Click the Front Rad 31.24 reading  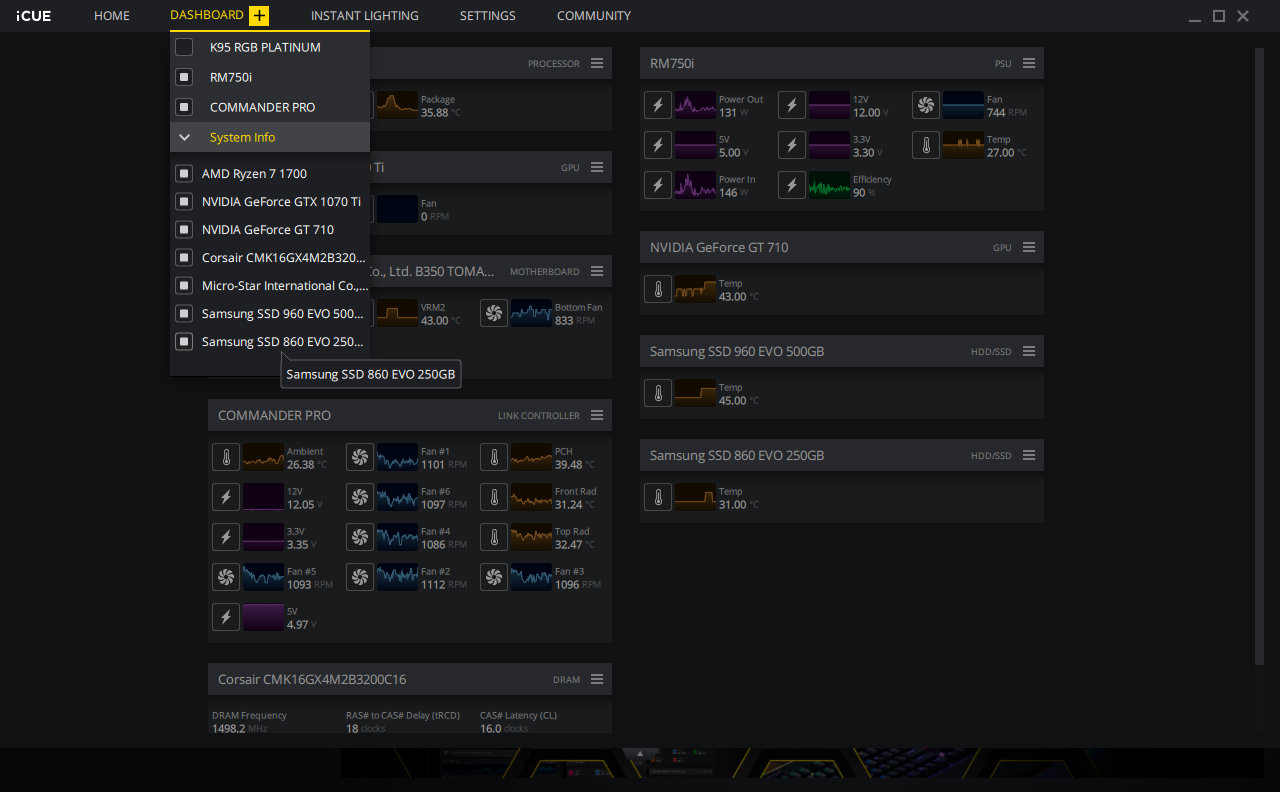pos(575,504)
